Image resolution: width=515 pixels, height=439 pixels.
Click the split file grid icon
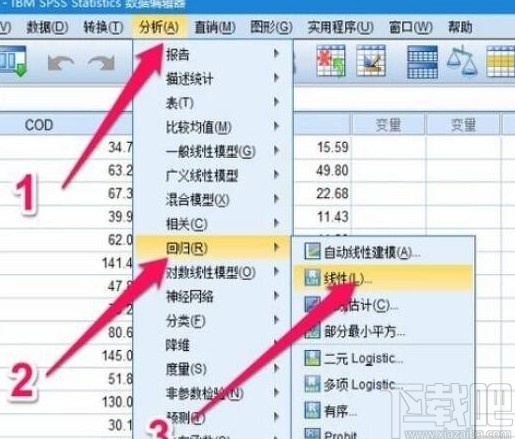pyautogui.click(x=423, y=62)
